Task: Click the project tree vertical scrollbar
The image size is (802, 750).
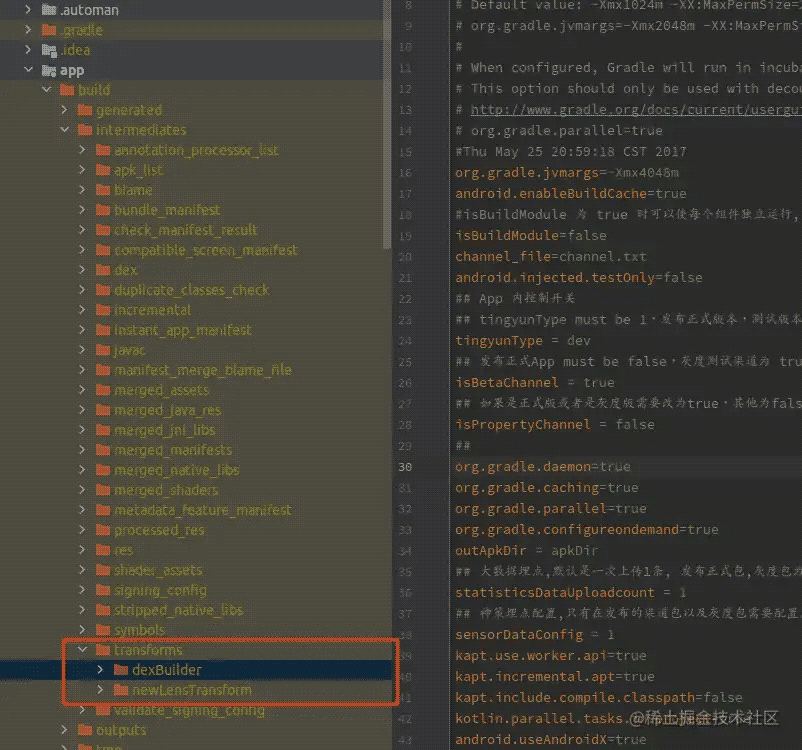Action: [x=387, y=125]
